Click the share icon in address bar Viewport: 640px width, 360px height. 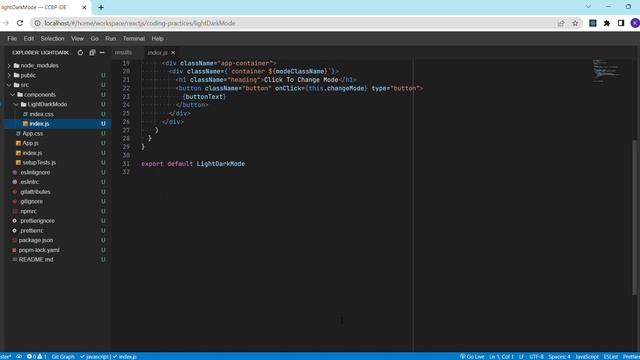[561, 23]
